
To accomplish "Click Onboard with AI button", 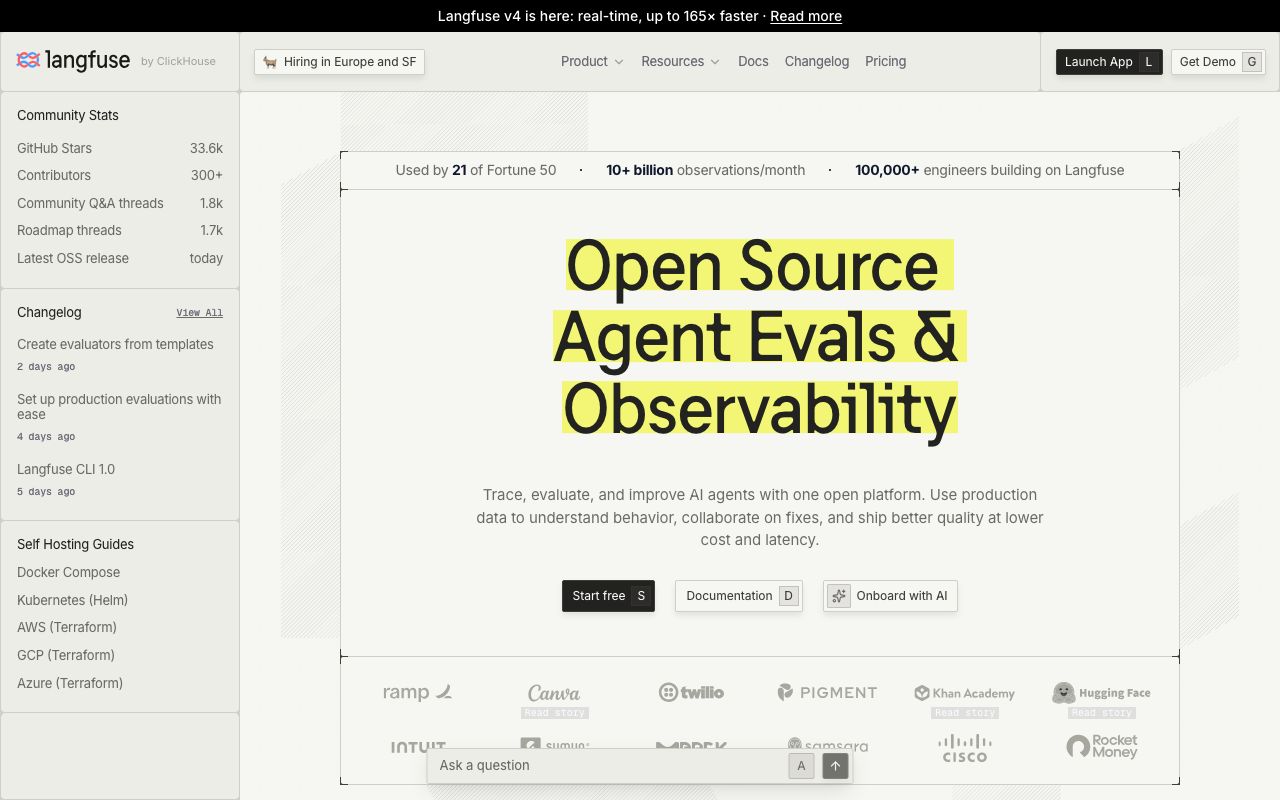I will click(x=890, y=596).
